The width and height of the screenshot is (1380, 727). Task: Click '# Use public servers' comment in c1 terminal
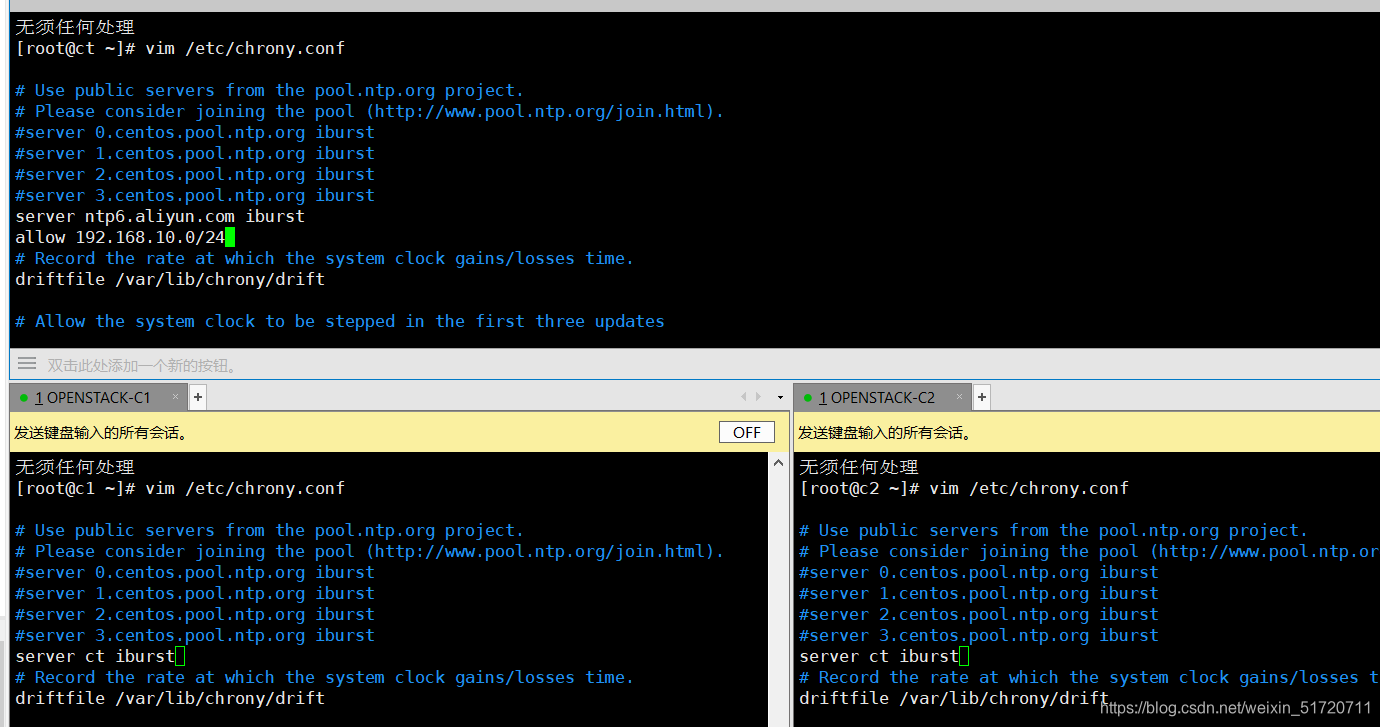(270, 530)
